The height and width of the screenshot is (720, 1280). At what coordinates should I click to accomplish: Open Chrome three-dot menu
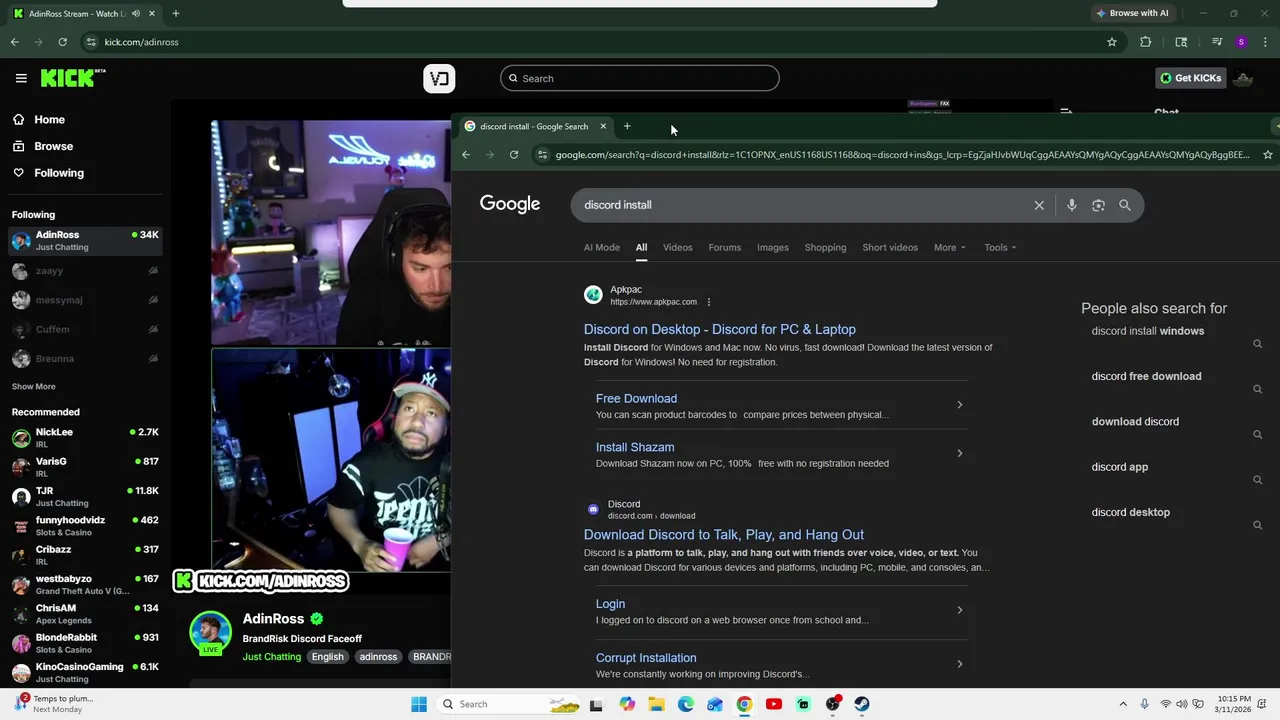click(x=1265, y=42)
